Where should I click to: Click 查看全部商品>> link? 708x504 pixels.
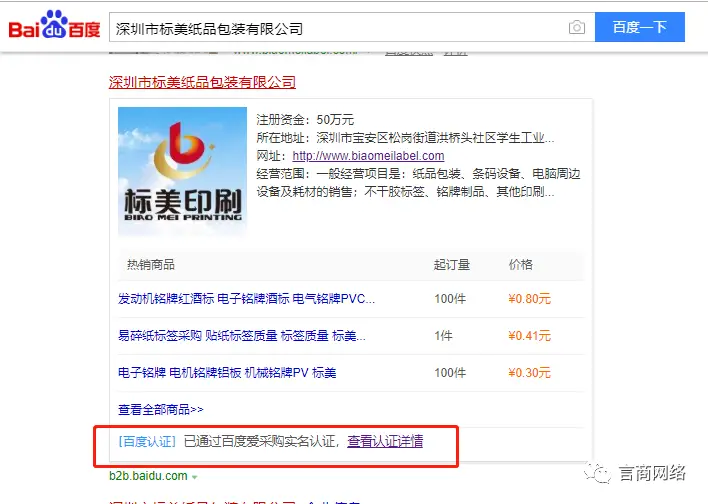point(161,410)
